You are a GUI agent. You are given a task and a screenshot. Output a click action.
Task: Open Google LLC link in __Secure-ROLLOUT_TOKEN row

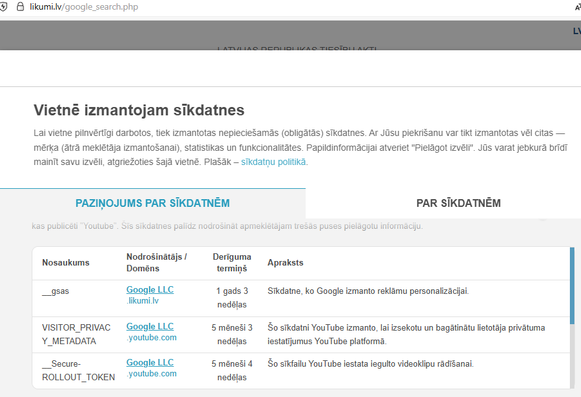coord(150,363)
